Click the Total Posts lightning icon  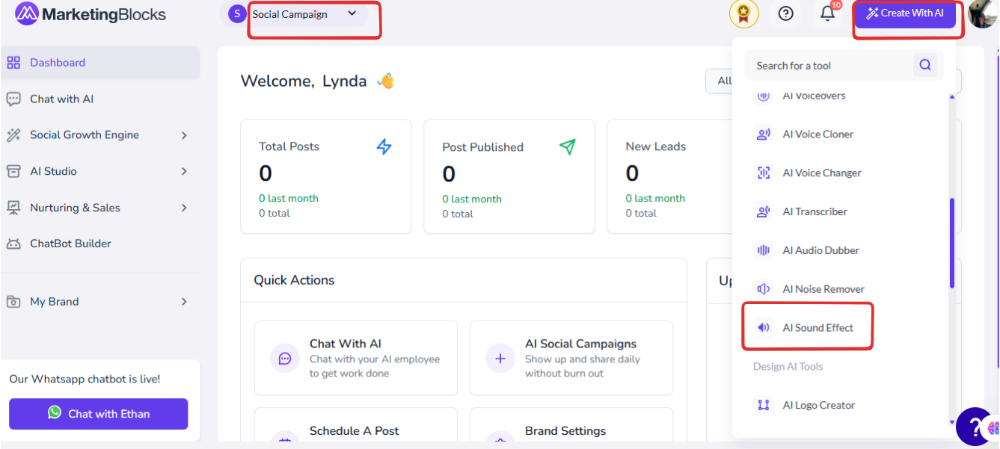[384, 147]
